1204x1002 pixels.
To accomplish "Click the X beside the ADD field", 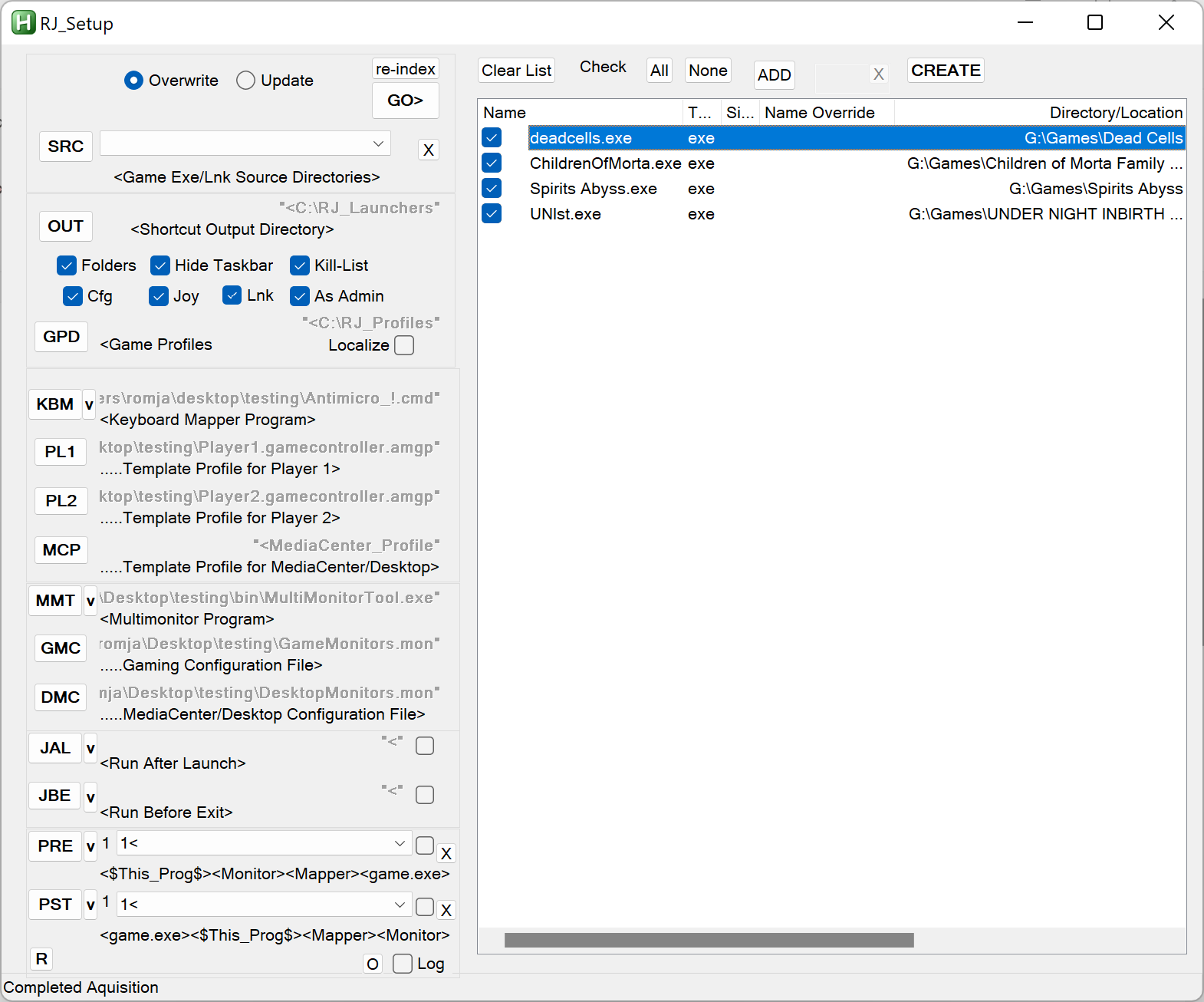I will pos(879,74).
